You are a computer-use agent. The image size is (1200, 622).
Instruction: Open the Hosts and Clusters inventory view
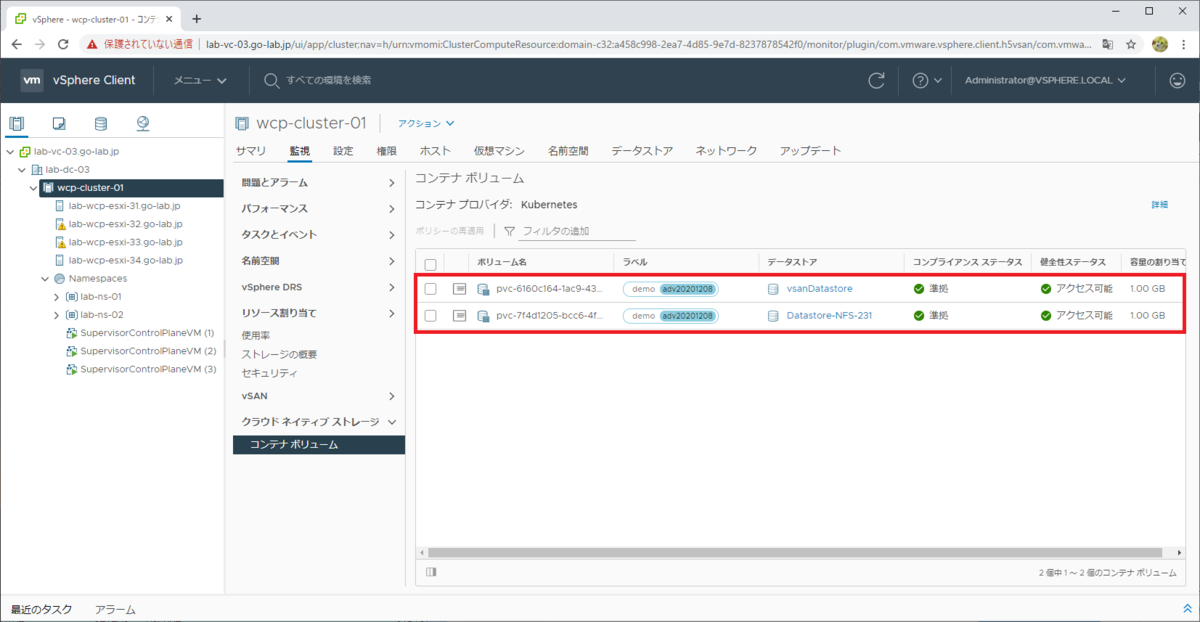click(x=17, y=124)
